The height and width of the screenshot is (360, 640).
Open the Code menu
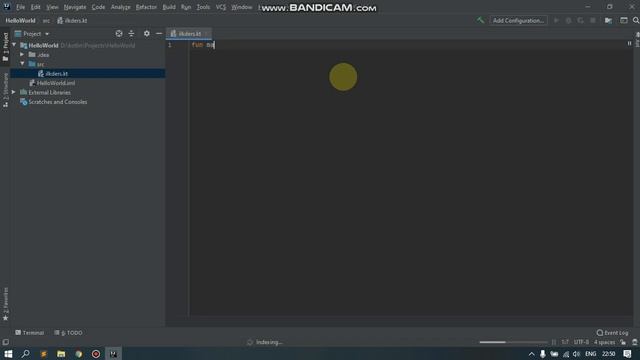[98, 7]
